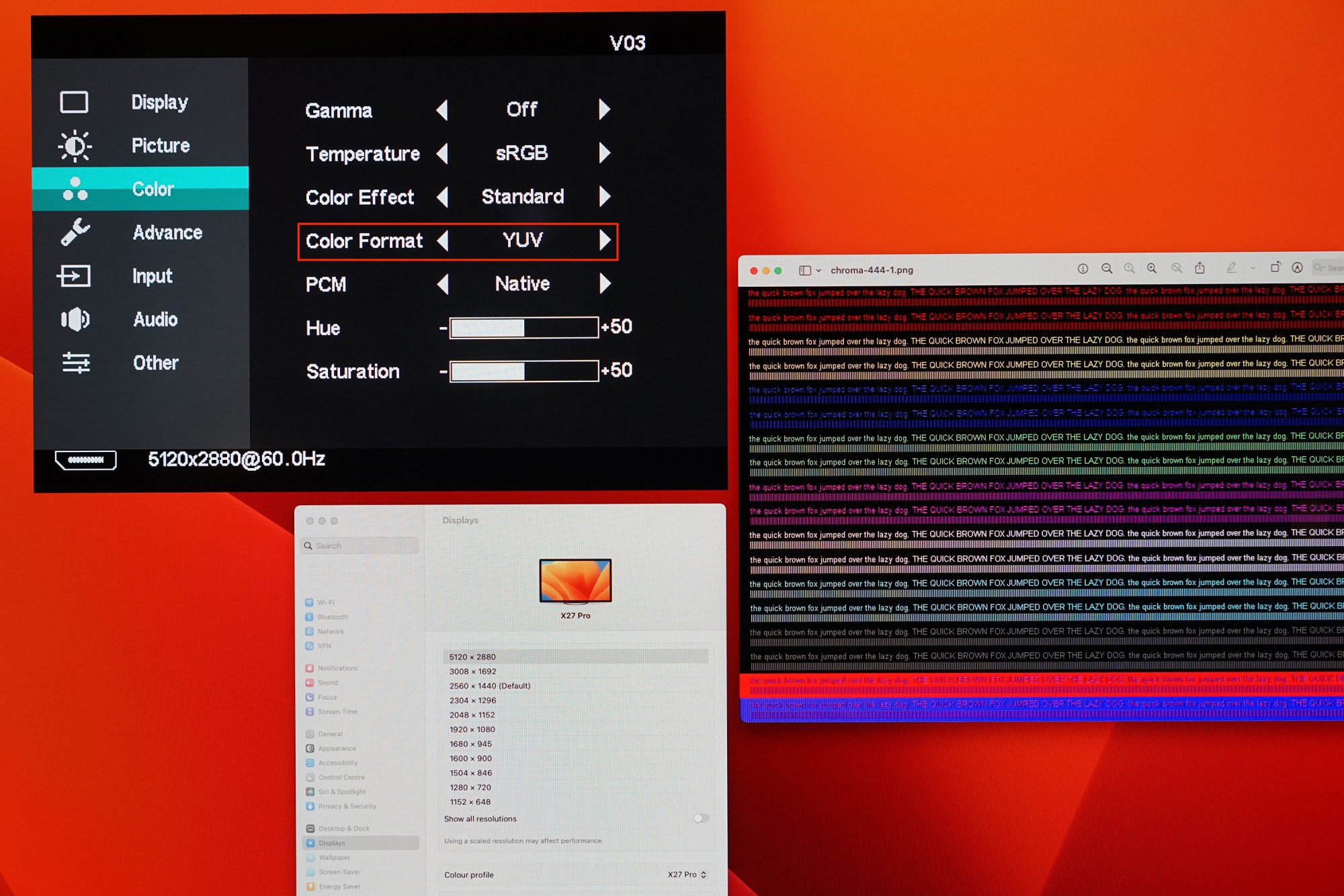Viewport: 1344px width, 896px height.
Task: Open the Colour profile X27 Pro dropdown
Action: point(687,875)
